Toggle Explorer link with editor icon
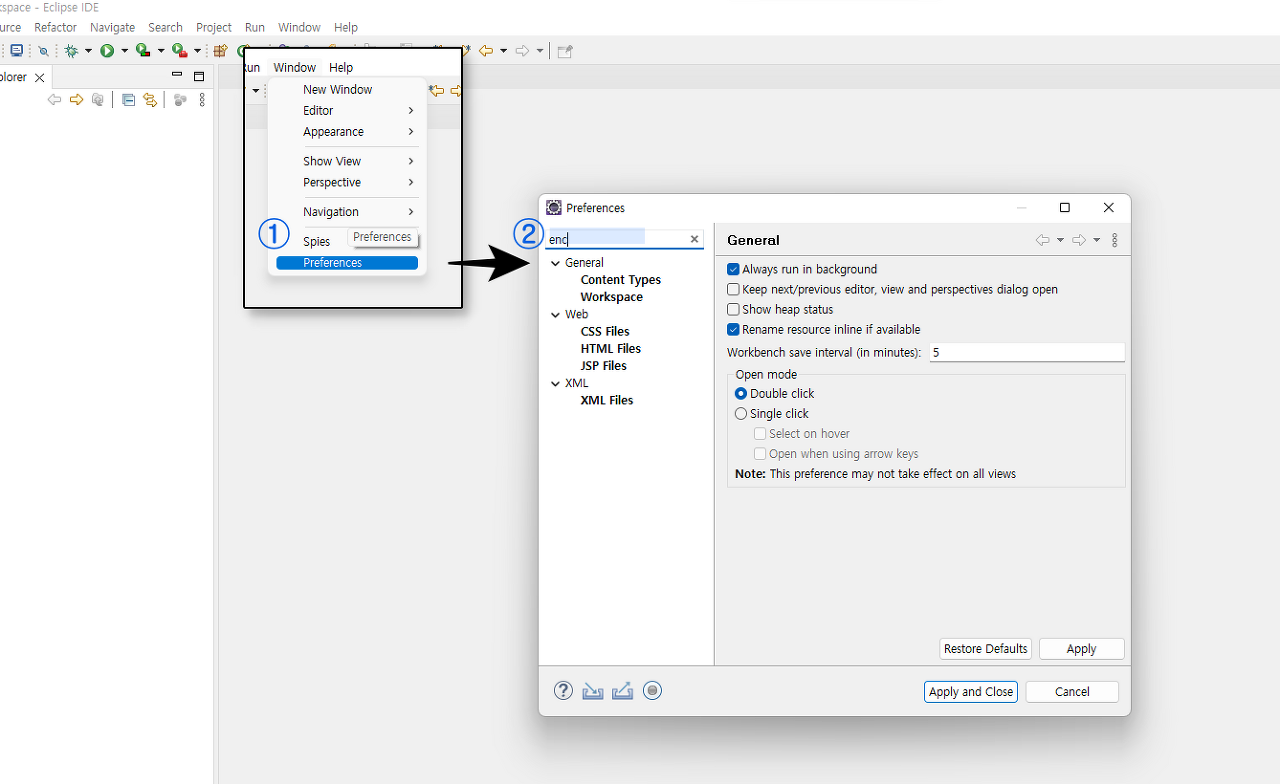The height and width of the screenshot is (784, 1280). tap(150, 100)
